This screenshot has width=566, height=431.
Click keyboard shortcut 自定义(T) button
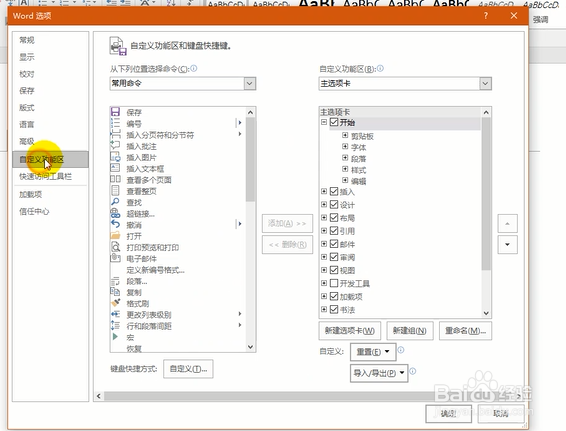(x=188, y=369)
